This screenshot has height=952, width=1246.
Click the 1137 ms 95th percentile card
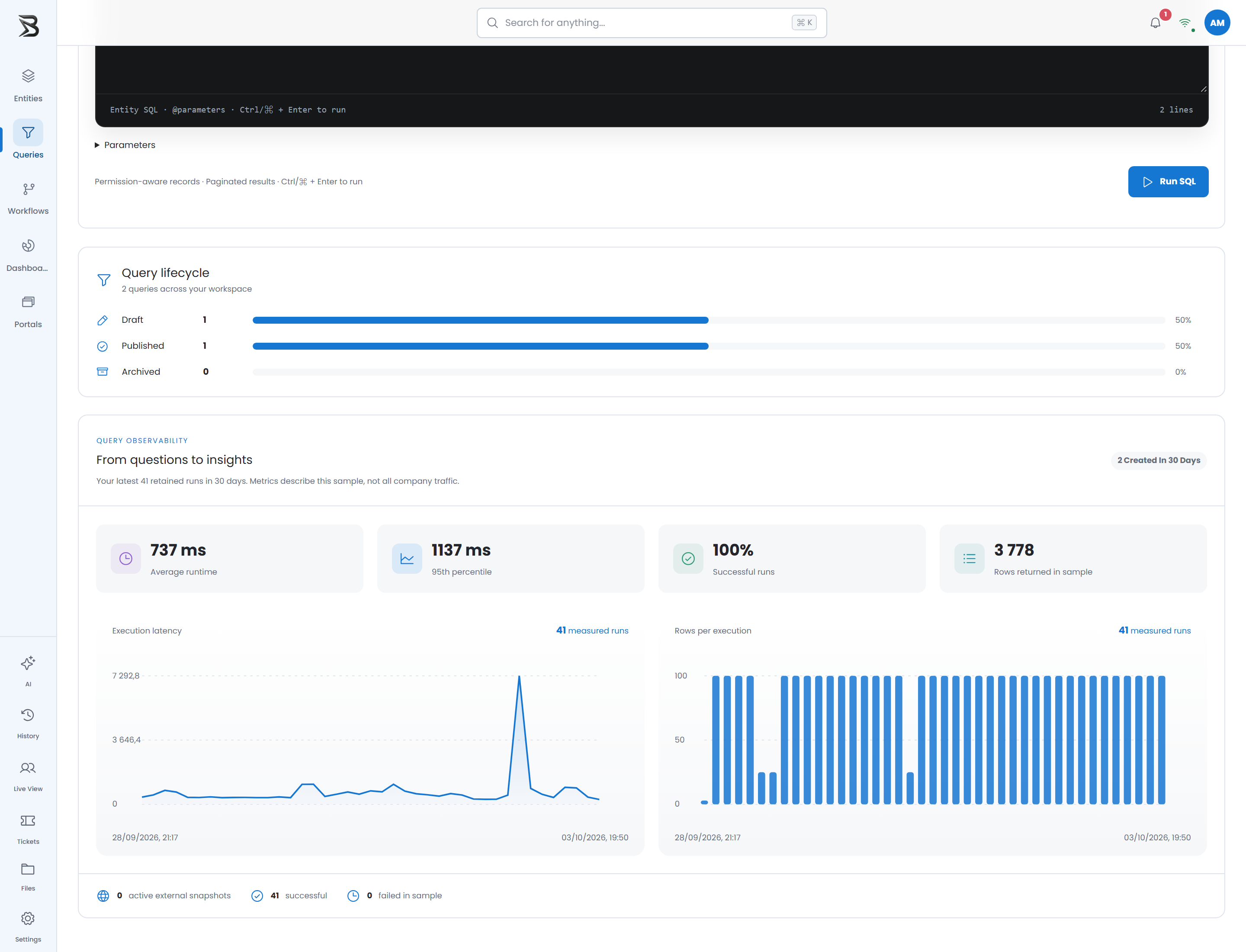(x=511, y=559)
